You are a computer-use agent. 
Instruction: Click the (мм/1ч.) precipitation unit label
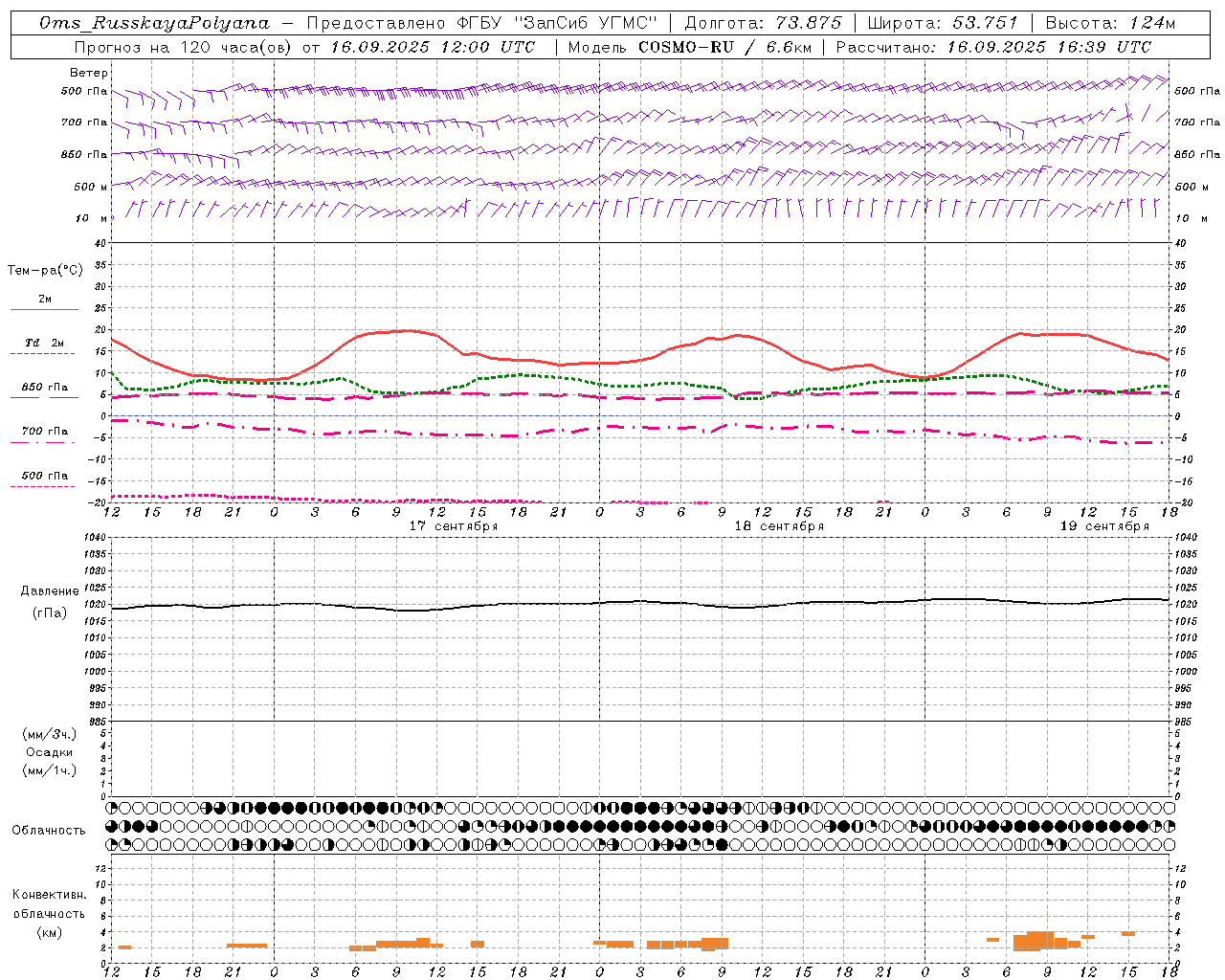[x=50, y=770]
